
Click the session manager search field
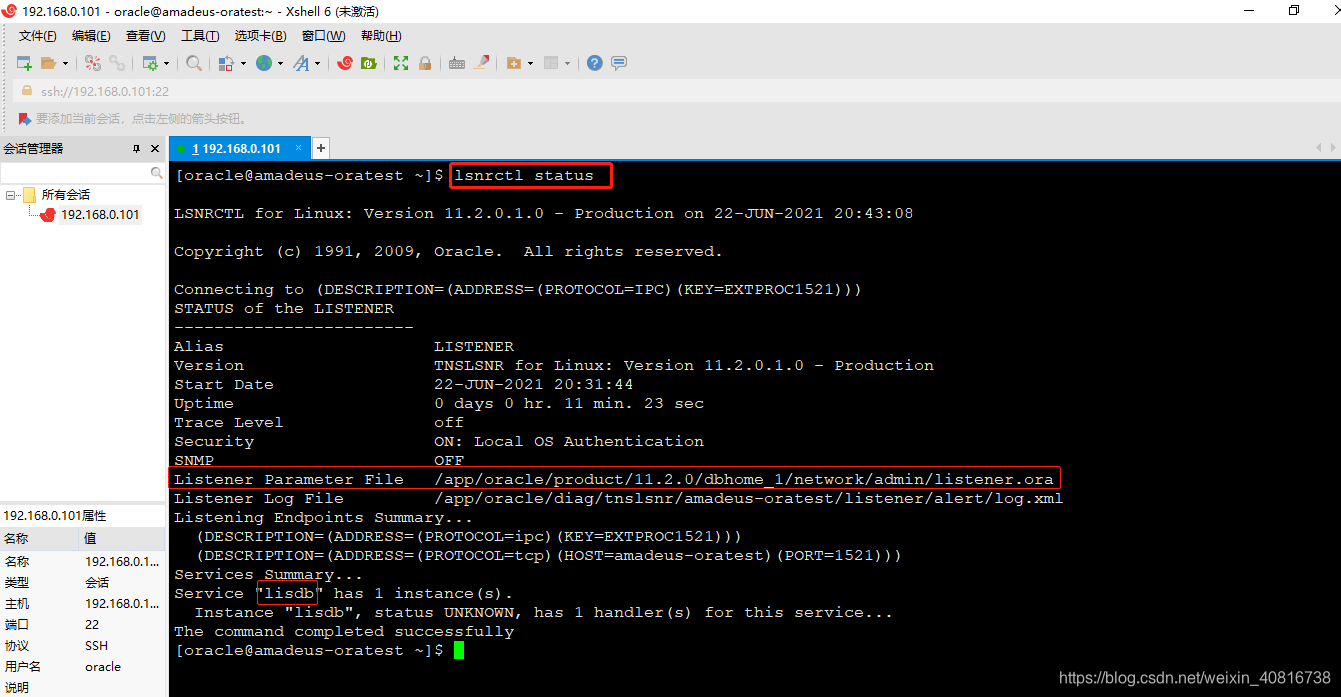click(75, 173)
